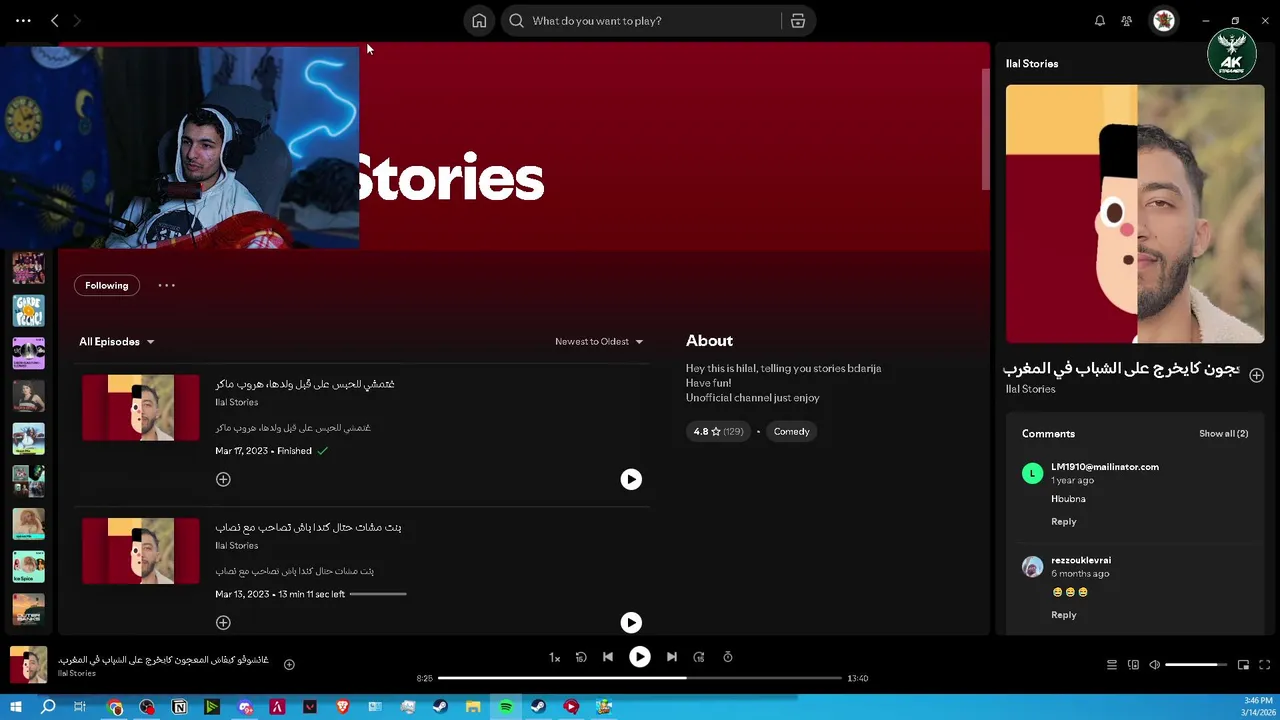The width and height of the screenshot is (1280, 720).
Task: Seek on the playback progress bar
Action: (x=640, y=678)
